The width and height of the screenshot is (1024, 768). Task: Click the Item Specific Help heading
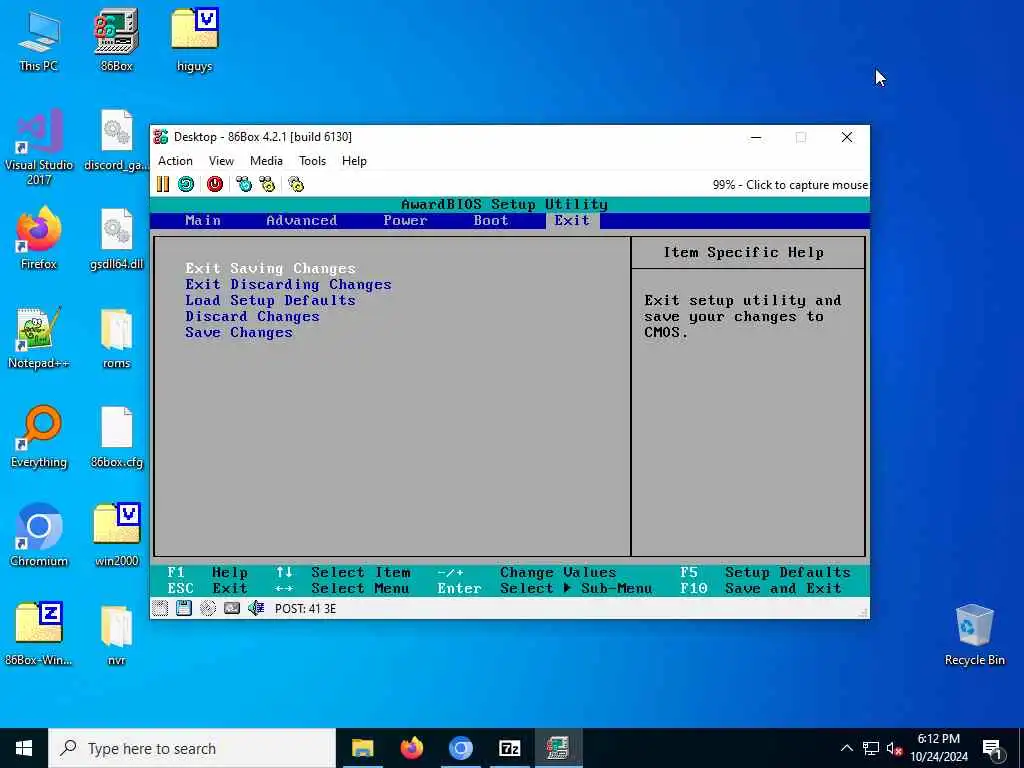[x=743, y=253]
